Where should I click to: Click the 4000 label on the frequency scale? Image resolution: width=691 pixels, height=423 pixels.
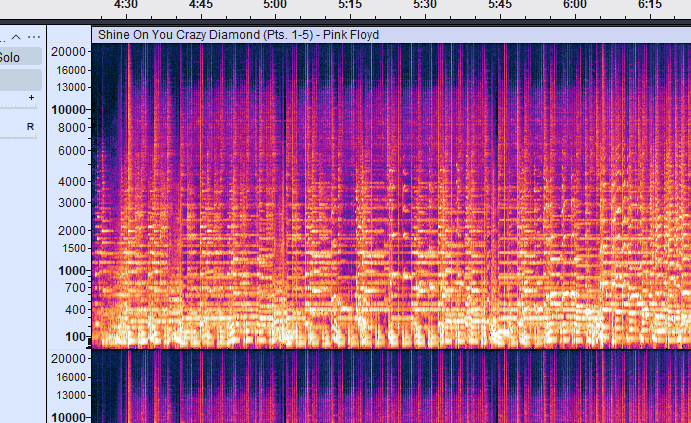coord(72,182)
